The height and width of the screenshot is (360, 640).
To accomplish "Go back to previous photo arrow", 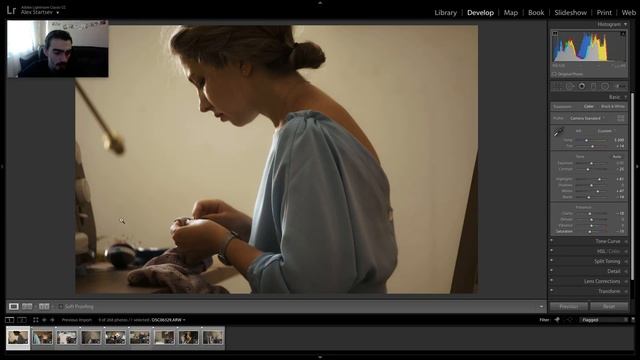I will tap(44, 320).
